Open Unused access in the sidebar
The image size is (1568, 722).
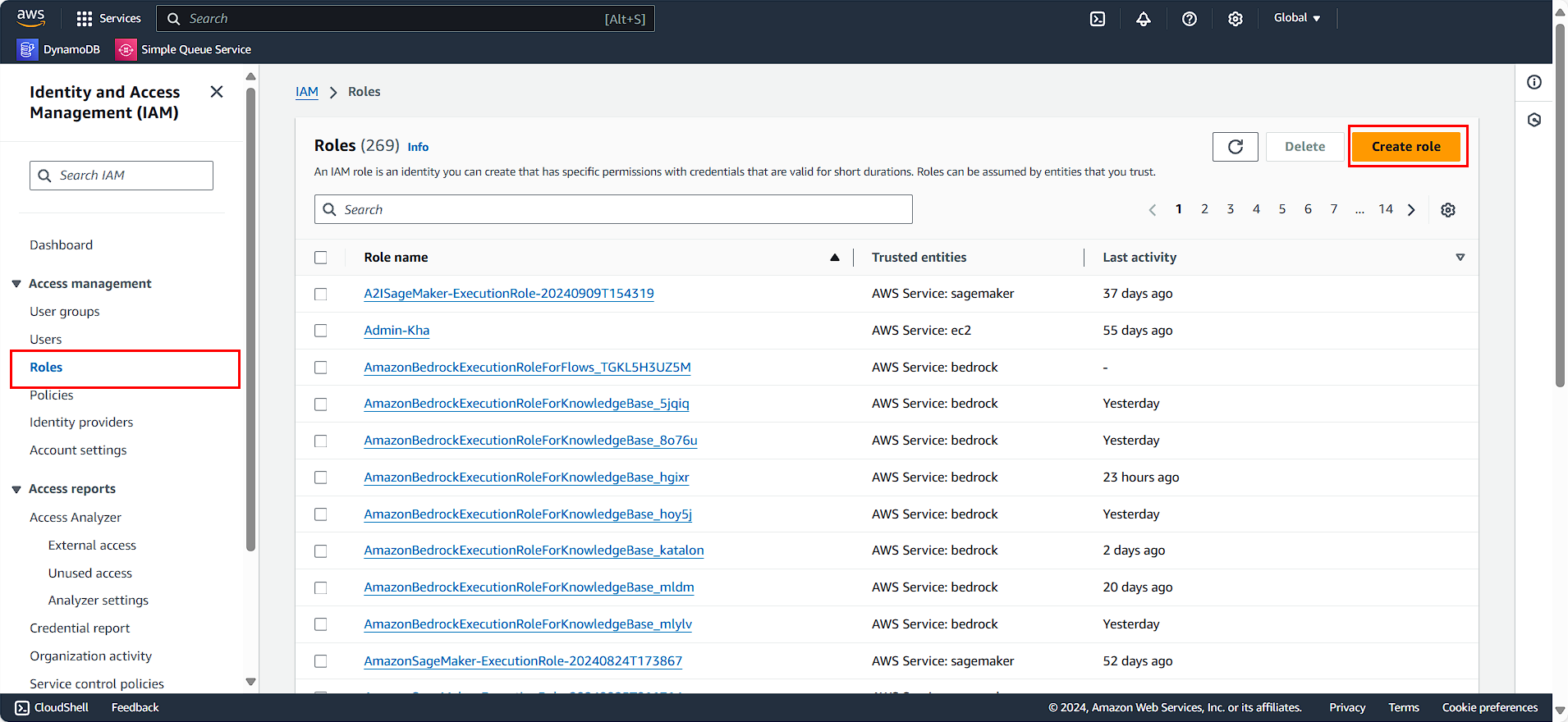(90, 573)
